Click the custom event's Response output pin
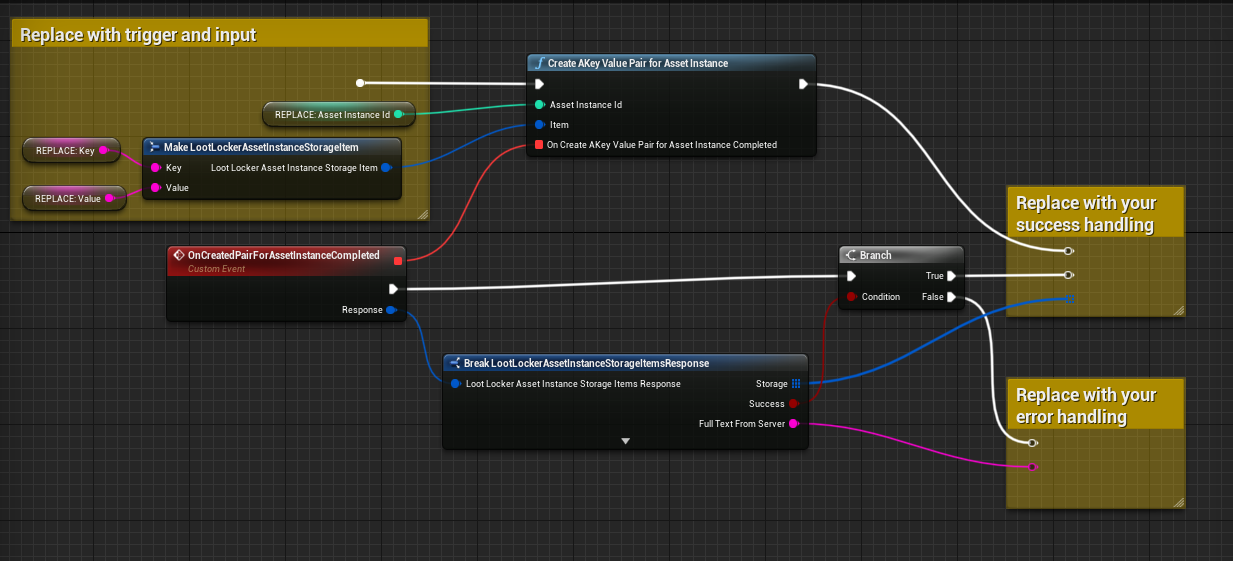 click(x=391, y=310)
